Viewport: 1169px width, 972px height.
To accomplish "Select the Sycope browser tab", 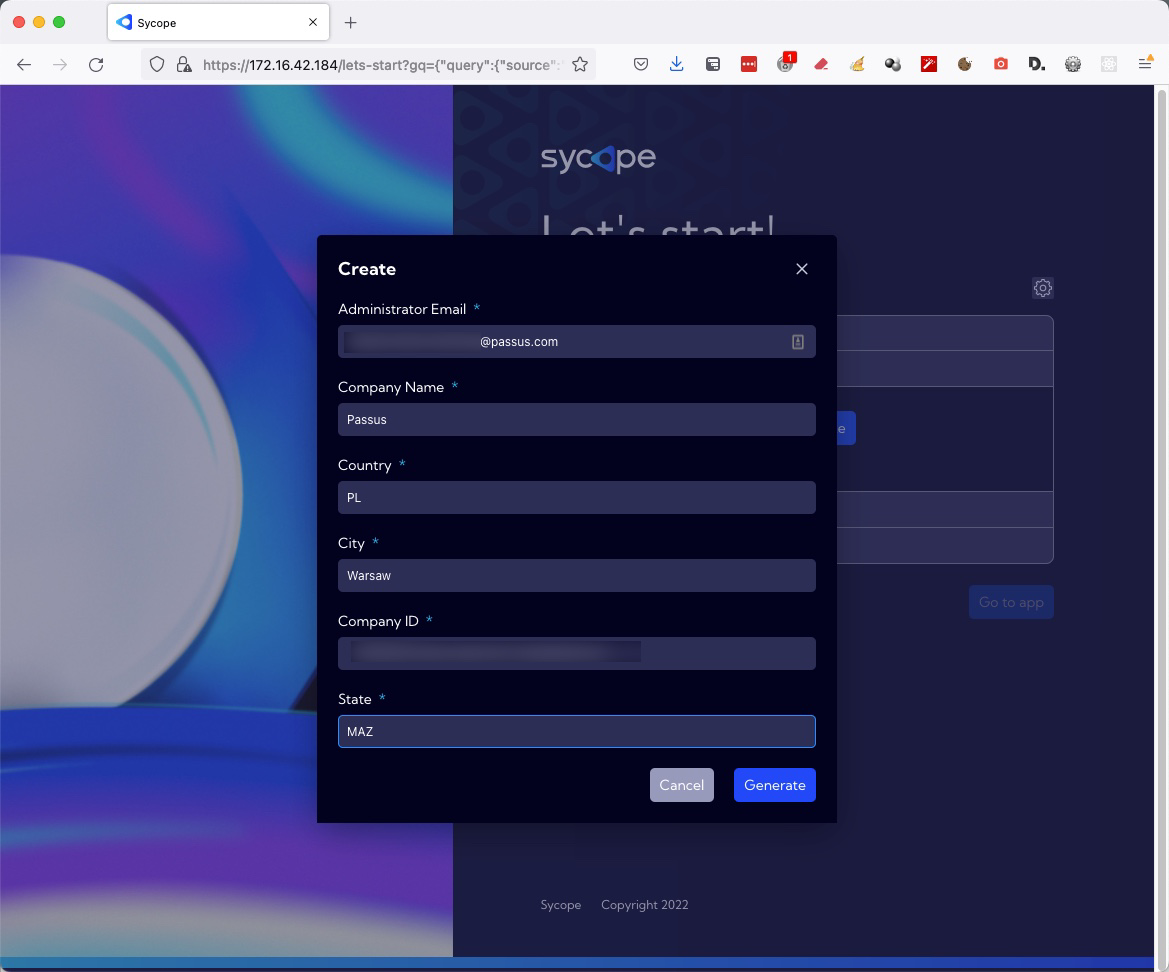I will click(218, 22).
